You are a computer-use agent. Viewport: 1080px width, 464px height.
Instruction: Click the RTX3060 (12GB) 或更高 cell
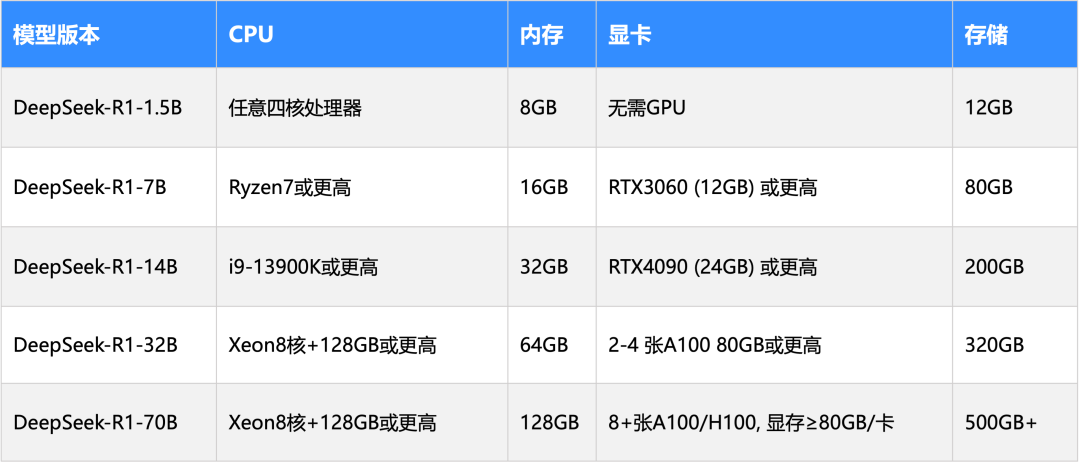click(x=775, y=187)
